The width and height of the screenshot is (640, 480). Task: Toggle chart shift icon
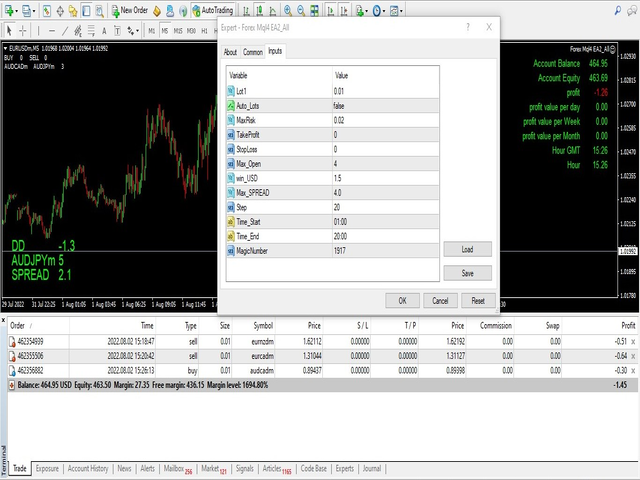coord(344,11)
